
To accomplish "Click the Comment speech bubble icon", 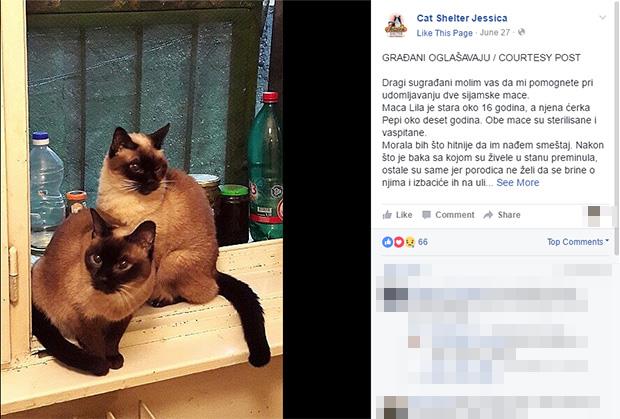I will pyautogui.click(x=426, y=215).
